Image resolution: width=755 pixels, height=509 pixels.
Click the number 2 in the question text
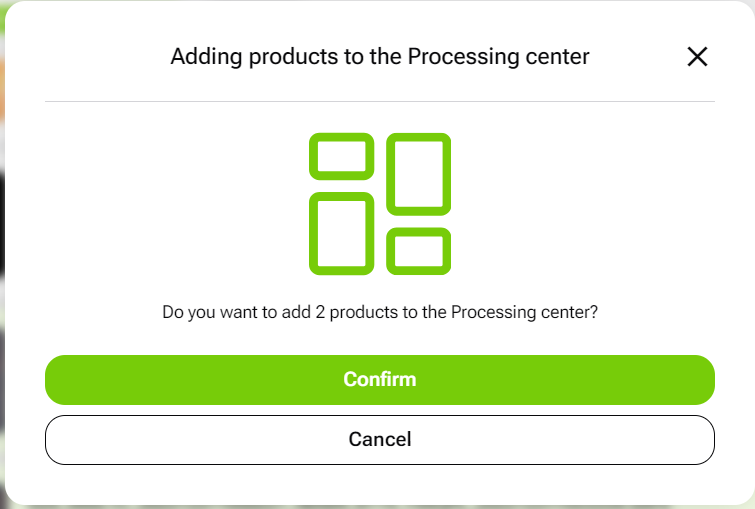(x=321, y=312)
